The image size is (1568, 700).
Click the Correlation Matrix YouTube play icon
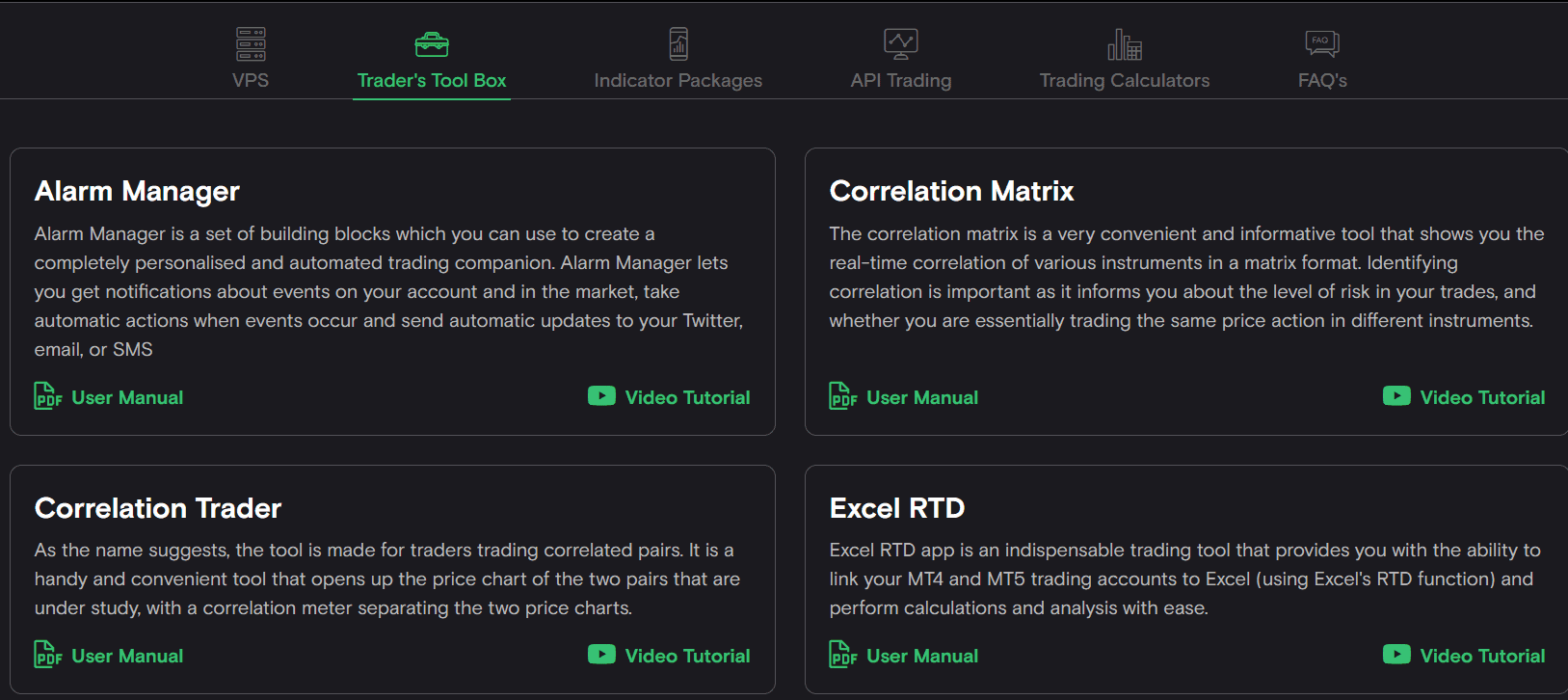pos(1396,395)
